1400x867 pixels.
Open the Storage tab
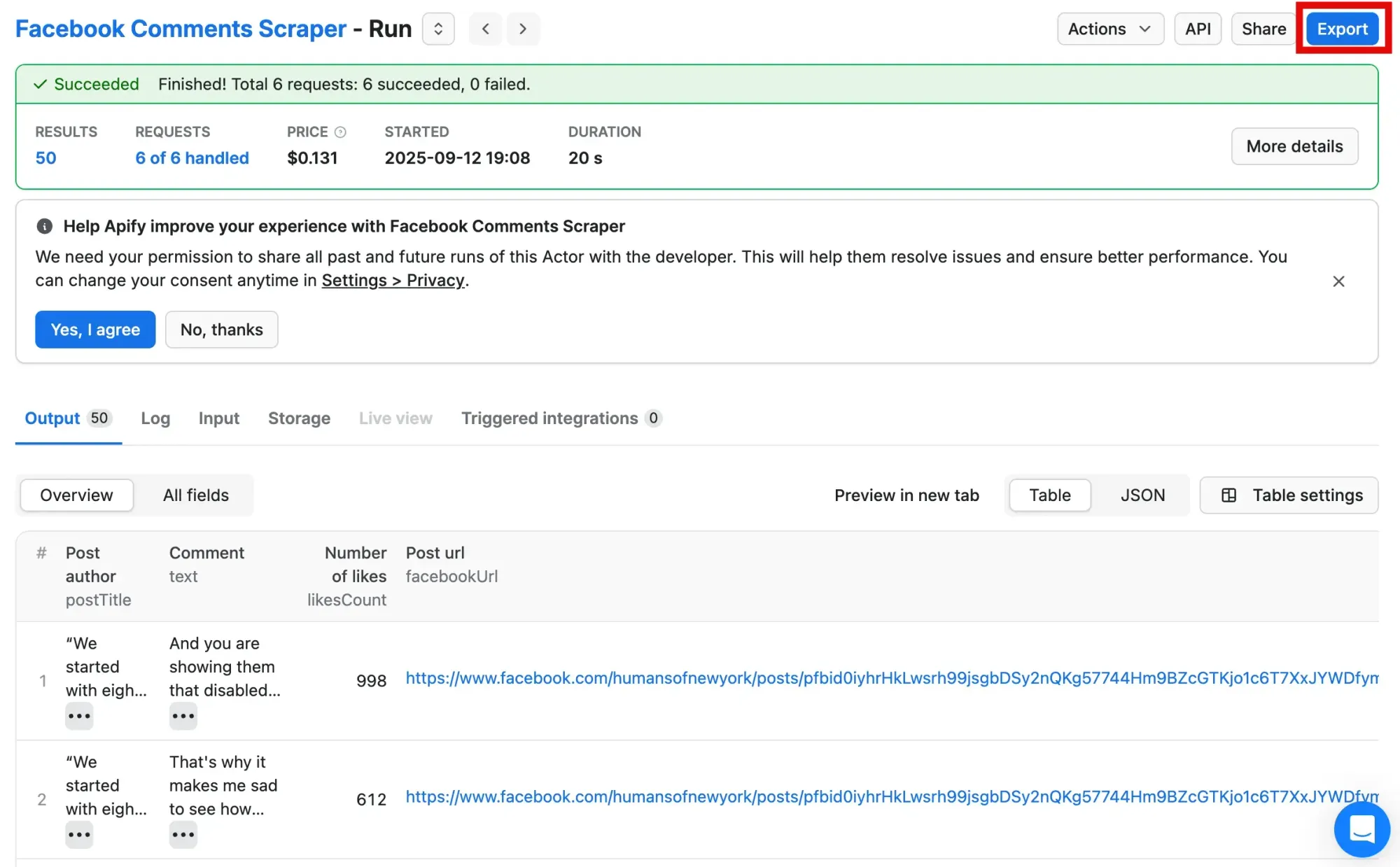pos(299,418)
